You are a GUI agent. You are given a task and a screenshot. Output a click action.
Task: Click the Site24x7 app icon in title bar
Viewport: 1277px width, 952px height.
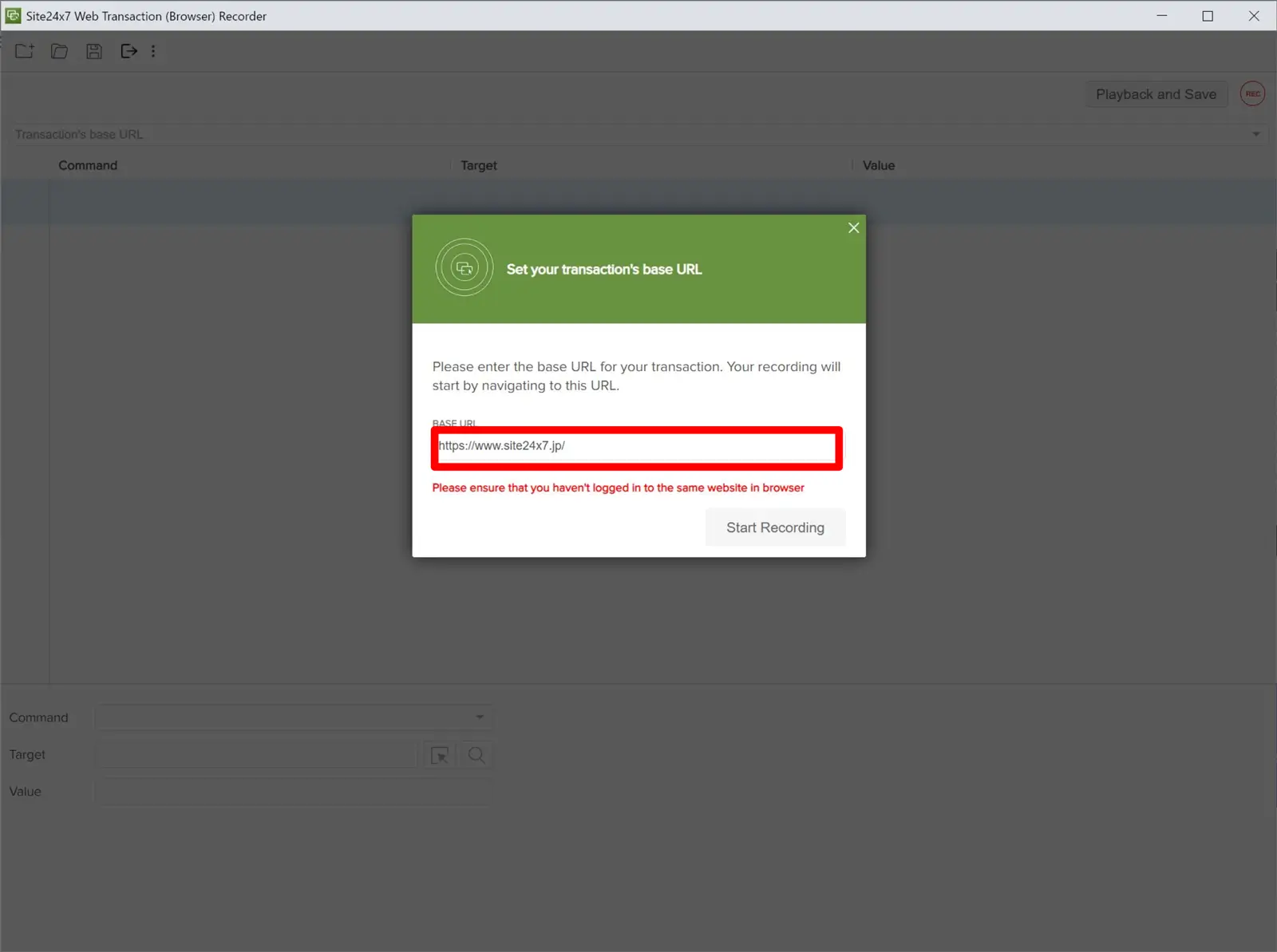tap(13, 15)
